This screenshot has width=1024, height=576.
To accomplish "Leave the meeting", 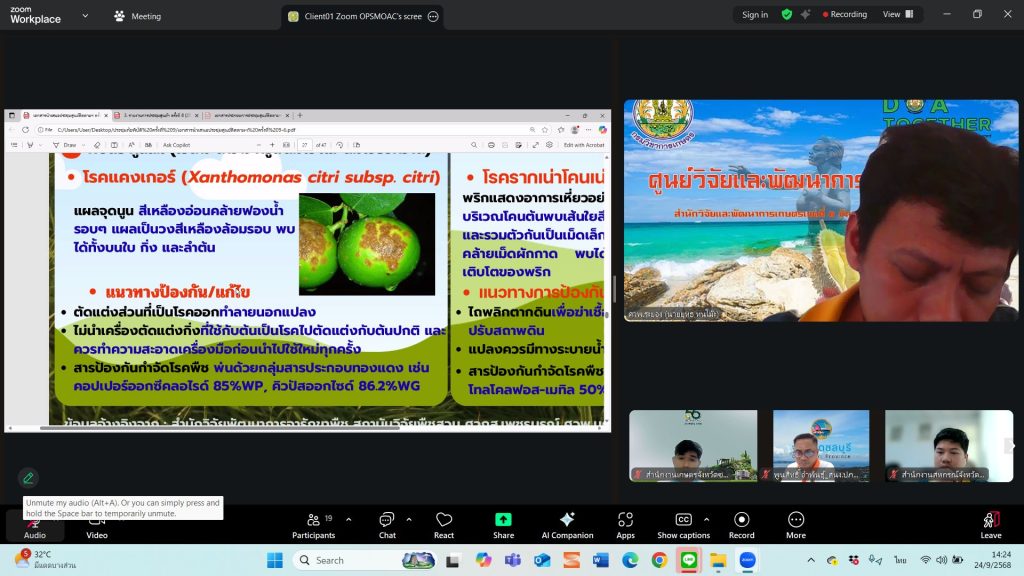I will point(990,524).
